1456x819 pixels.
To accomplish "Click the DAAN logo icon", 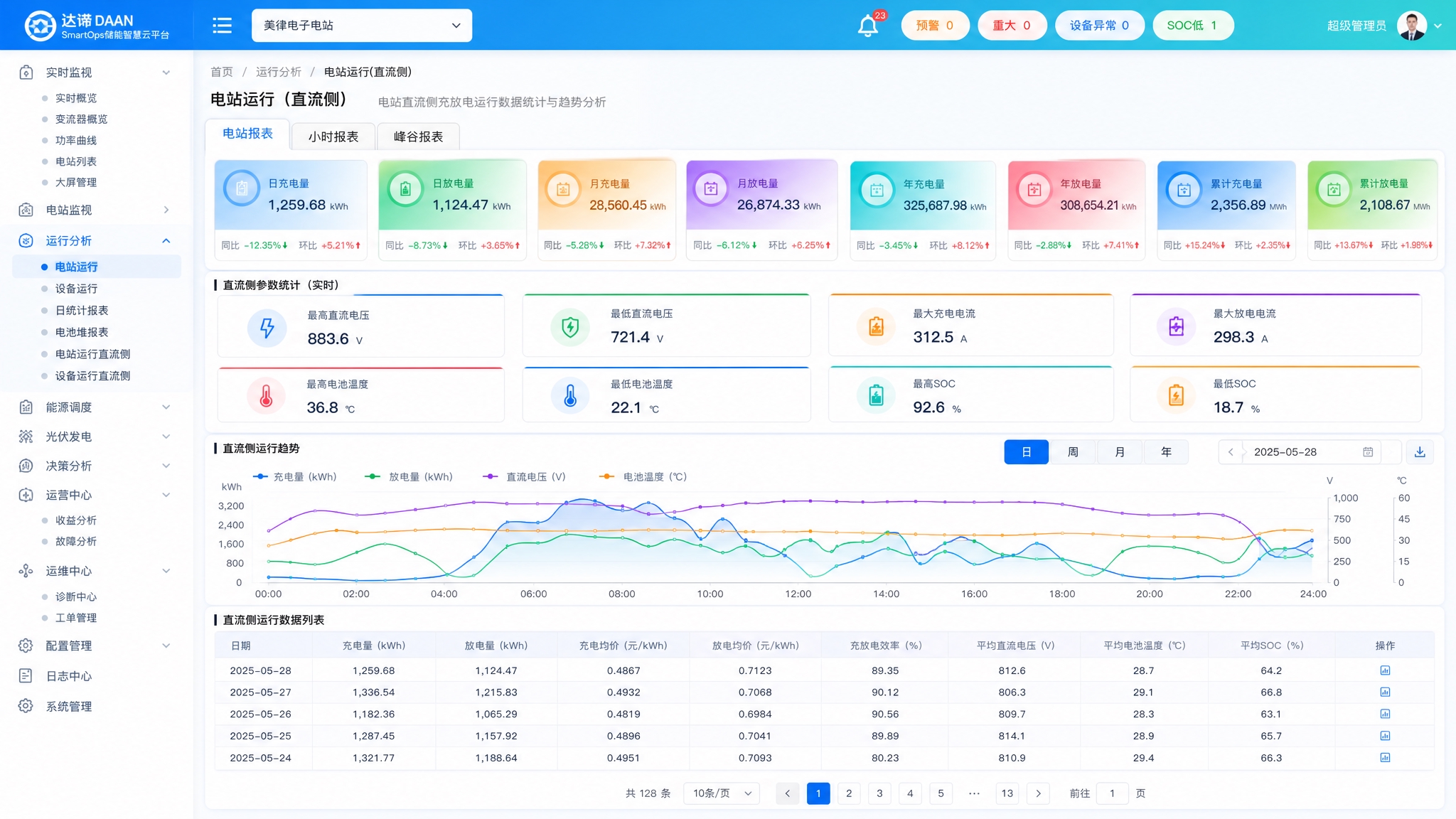I will coord(40,26).
